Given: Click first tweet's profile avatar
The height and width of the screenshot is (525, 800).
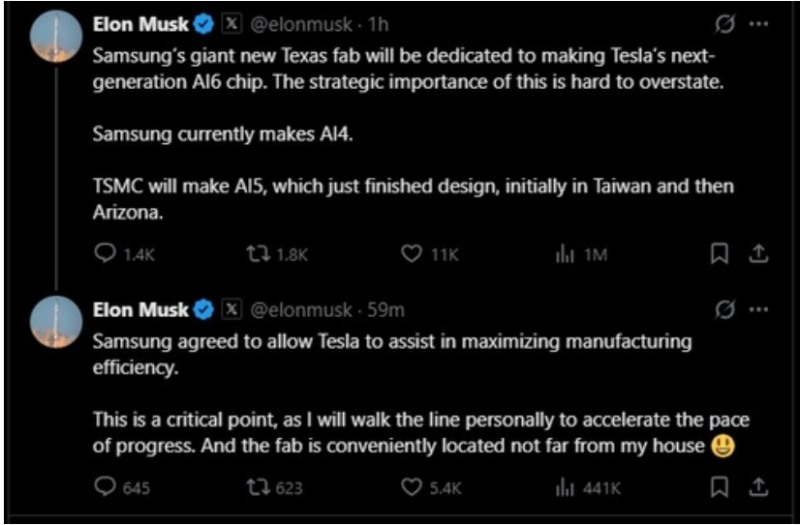Looking at the screenshot, I should click(56, 37).
